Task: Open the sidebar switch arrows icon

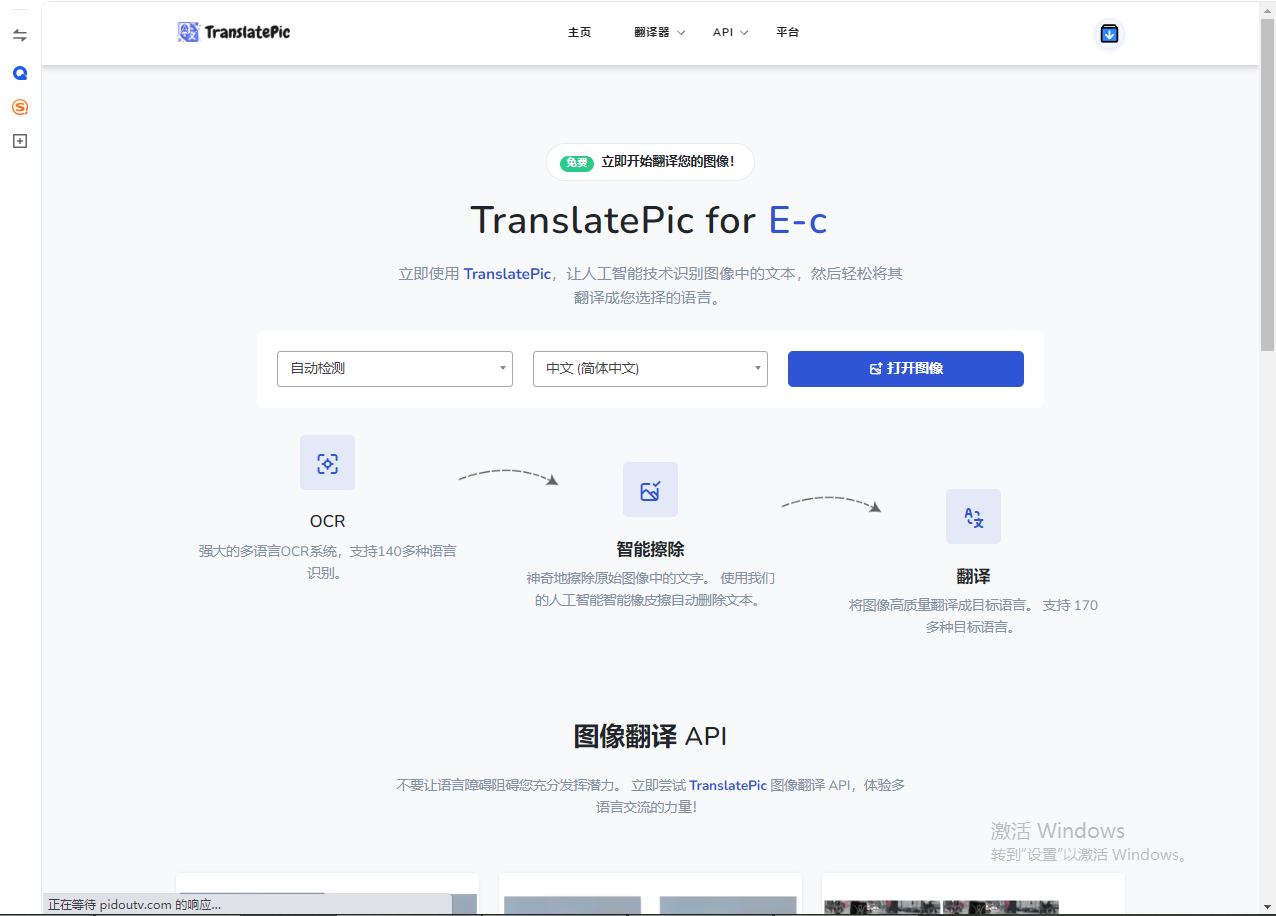Action: point(20,35)
